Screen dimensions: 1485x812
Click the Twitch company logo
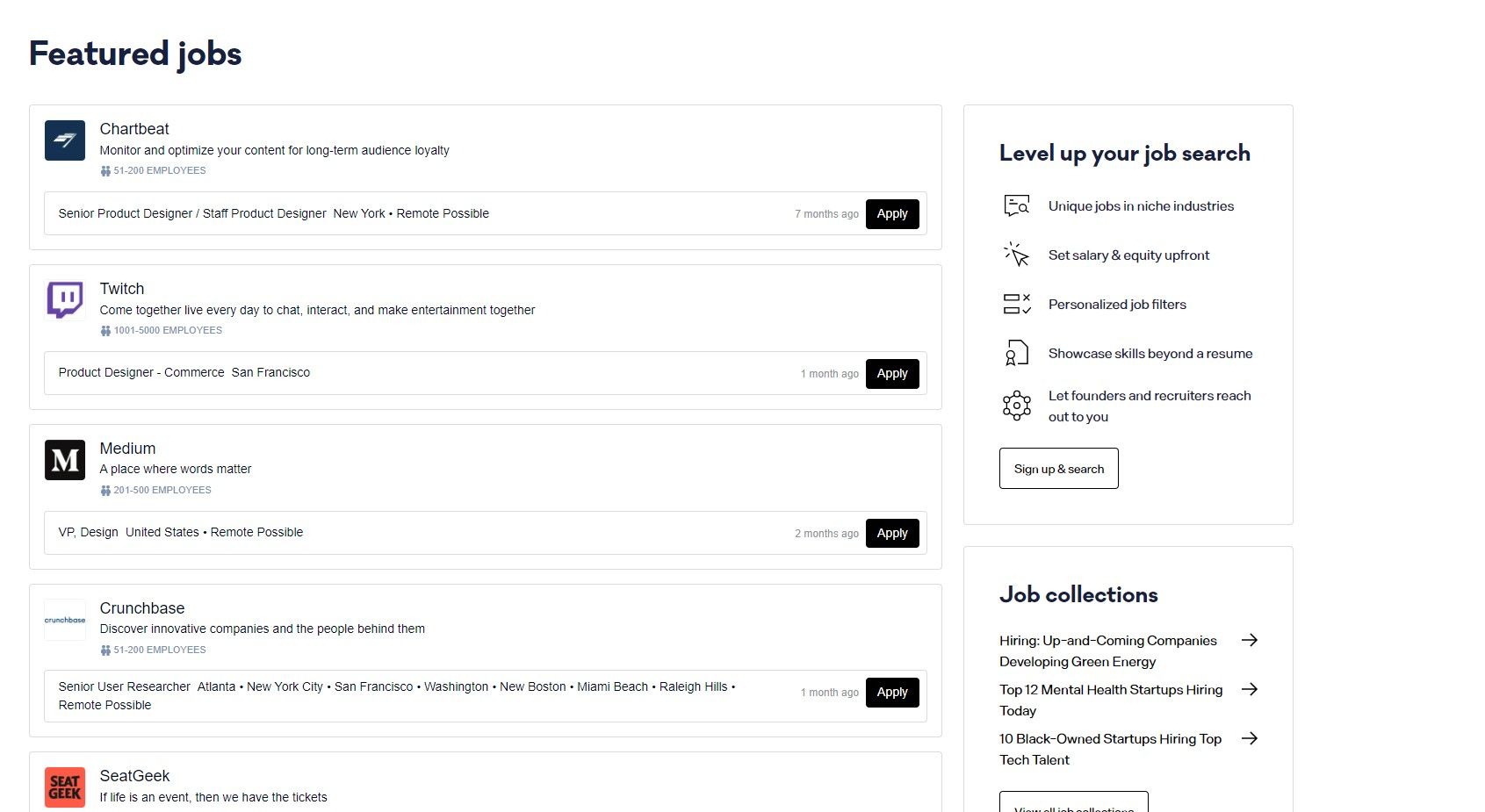tap(65, 300)
